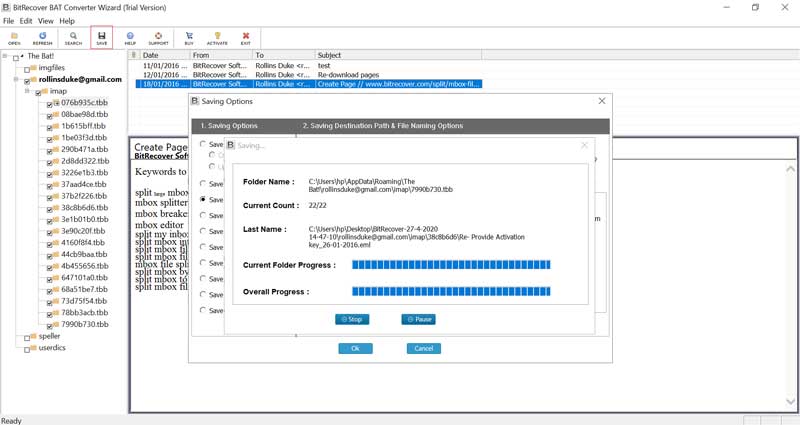
Task: Toggle checkbox for speller folder
Action: [x=27, y=338]
